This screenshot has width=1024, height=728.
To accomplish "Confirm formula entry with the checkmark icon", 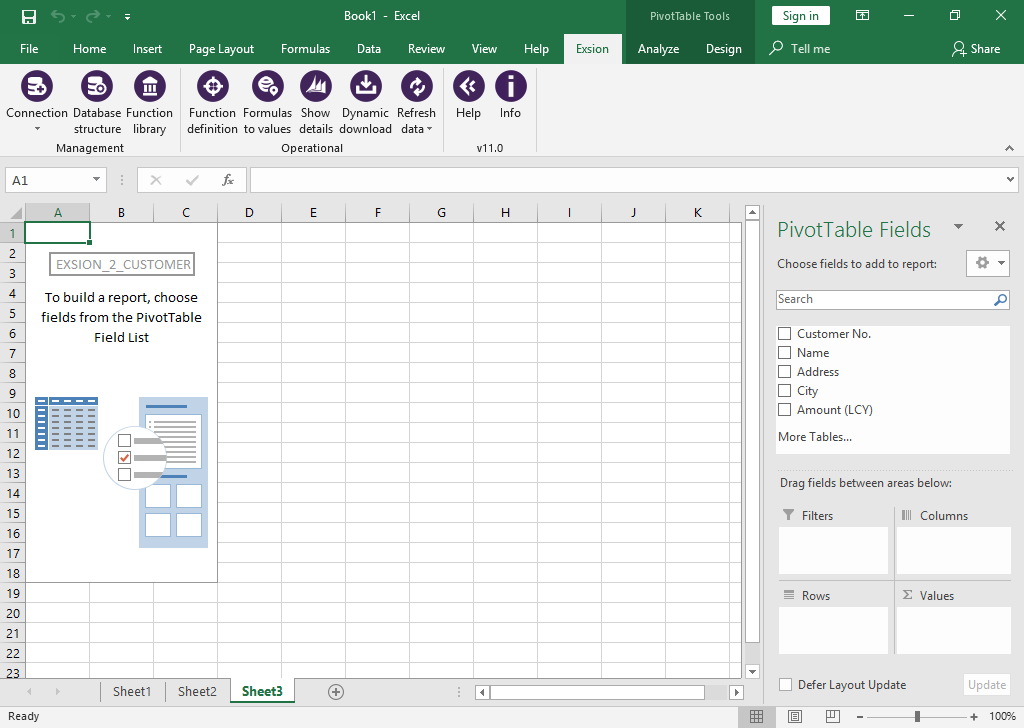I will pyautogui.click(x=192, y=180).
